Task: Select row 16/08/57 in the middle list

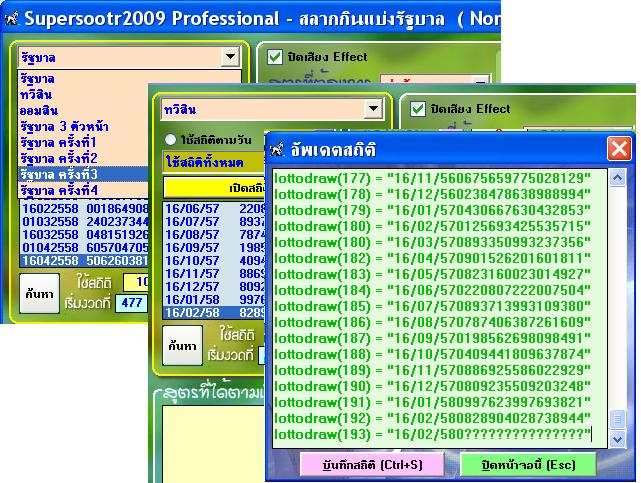Action: click(x=214, y=235)
